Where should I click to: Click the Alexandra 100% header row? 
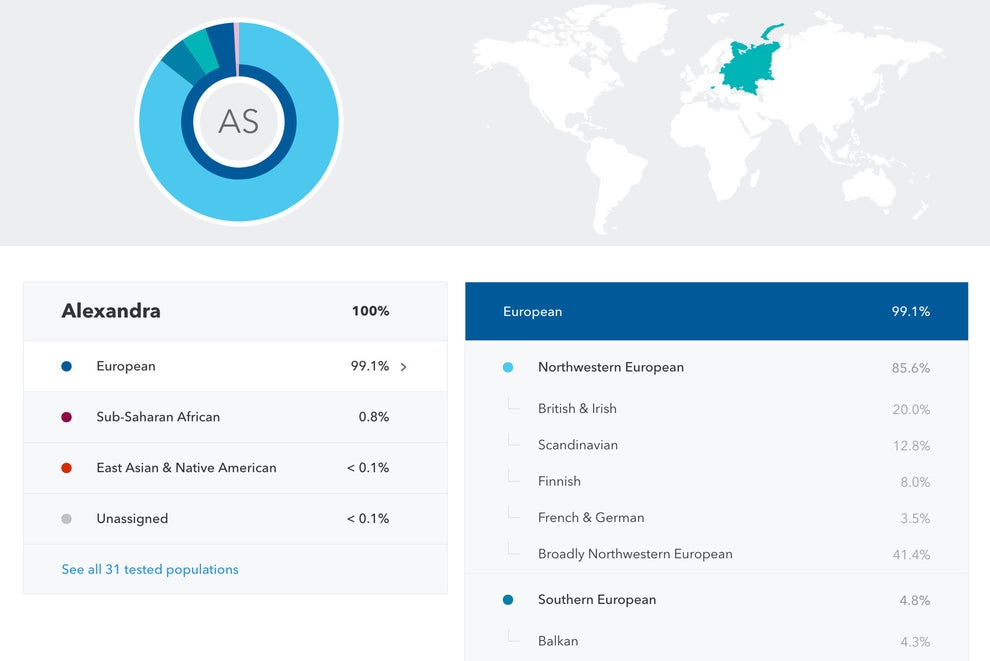(235, 311)
